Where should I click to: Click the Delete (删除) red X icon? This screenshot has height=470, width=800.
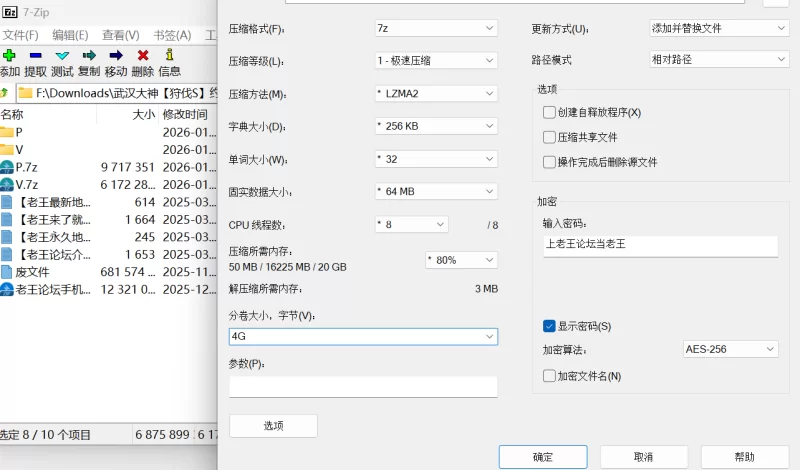point(143,55)
